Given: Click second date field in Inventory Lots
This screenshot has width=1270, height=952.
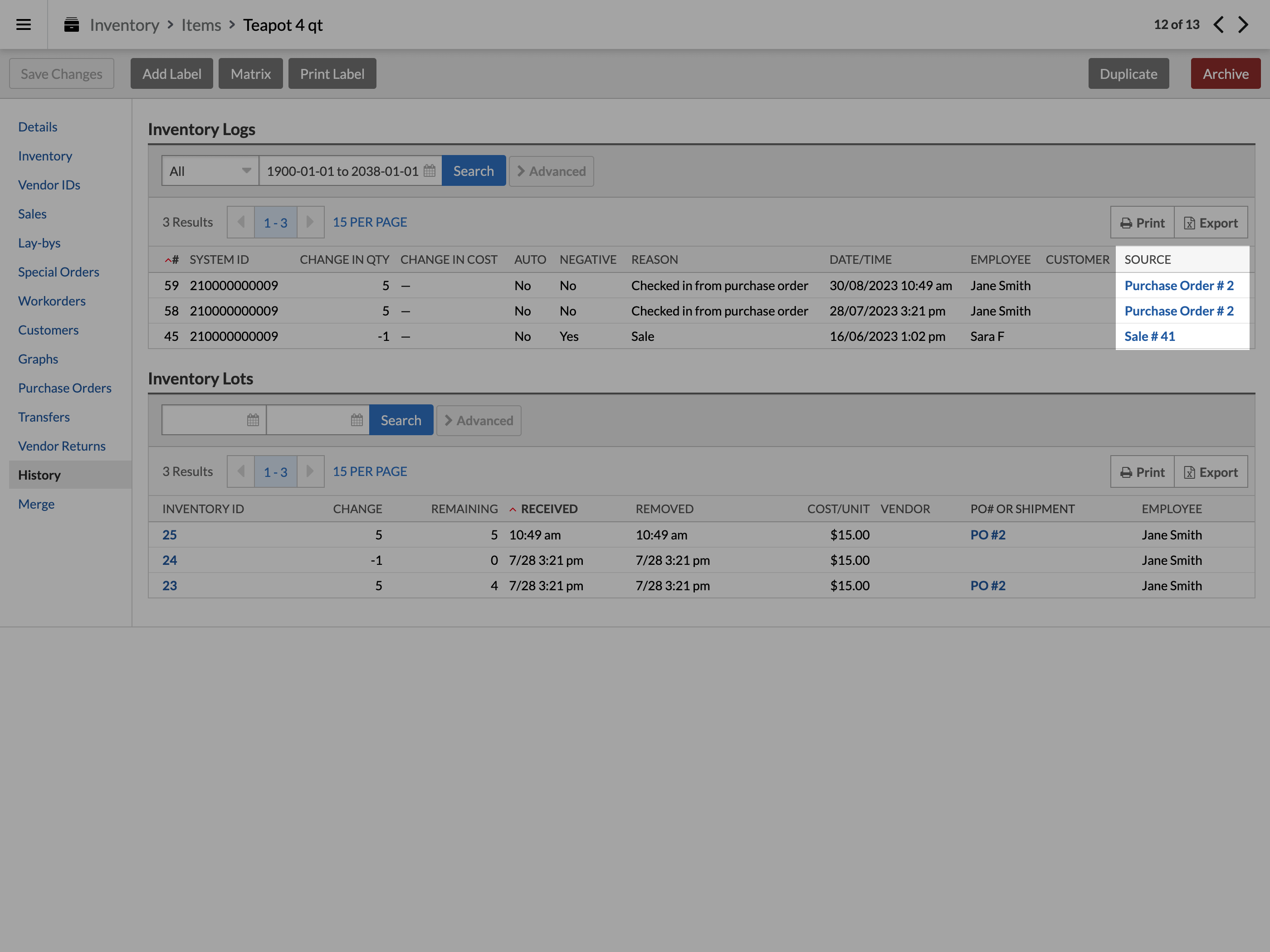Looking at the screenshot, I should [317, 420].
